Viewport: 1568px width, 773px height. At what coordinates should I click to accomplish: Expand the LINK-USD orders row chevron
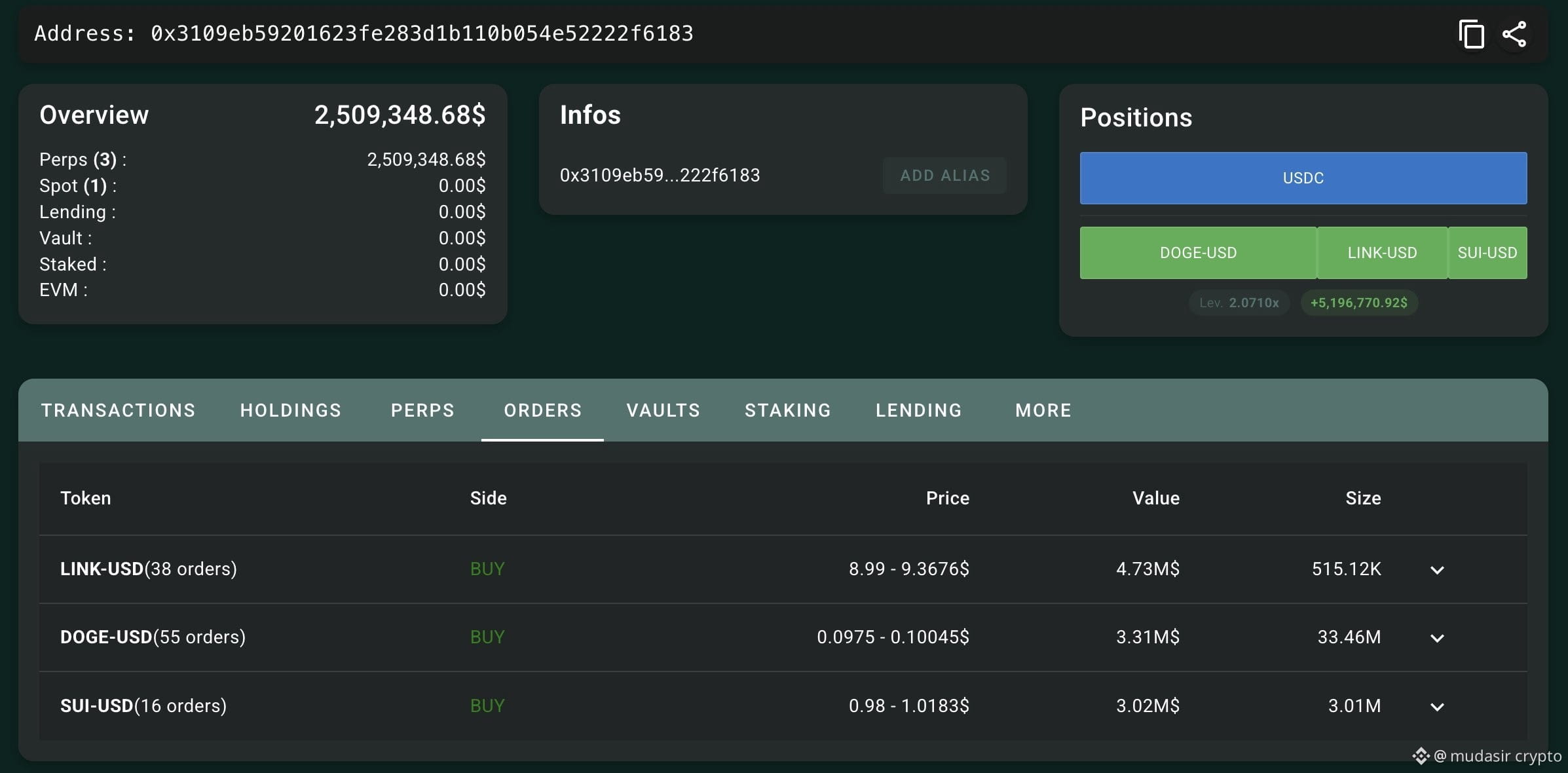[x=1437, y=570]
